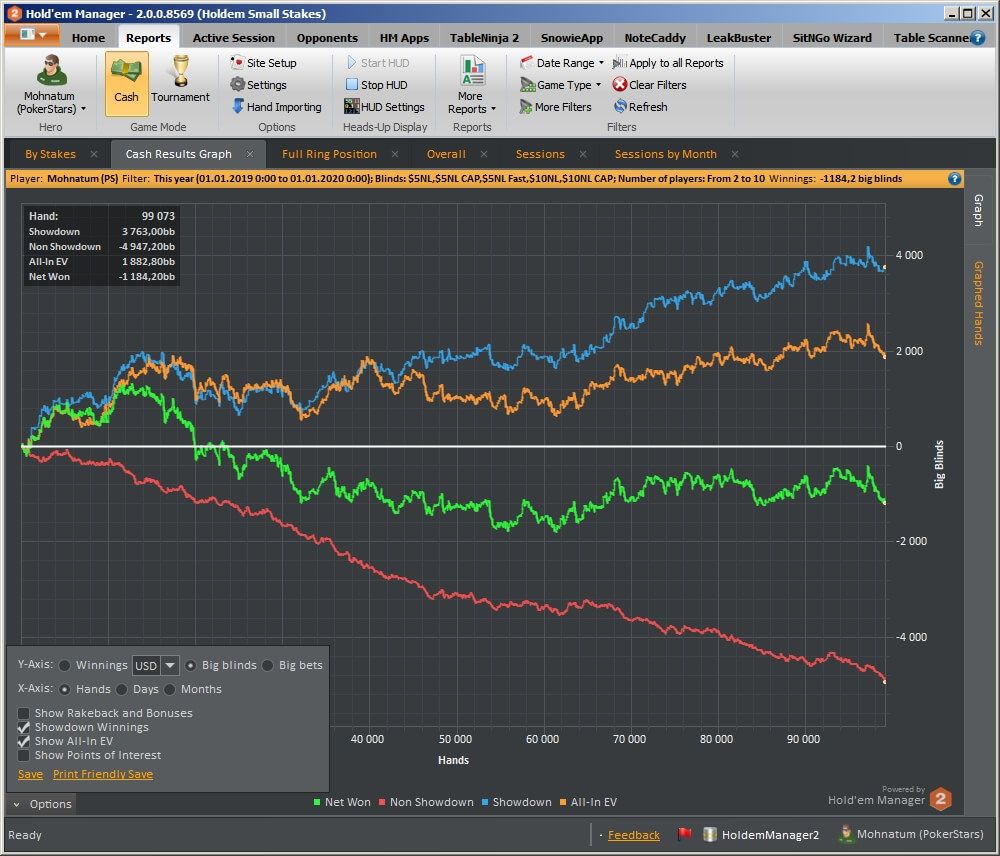Viewport: 1000px width, 856px height.
Task: Select Big bets Y-axis radio button
Action: pyautogui.click(x=267, y=665)
